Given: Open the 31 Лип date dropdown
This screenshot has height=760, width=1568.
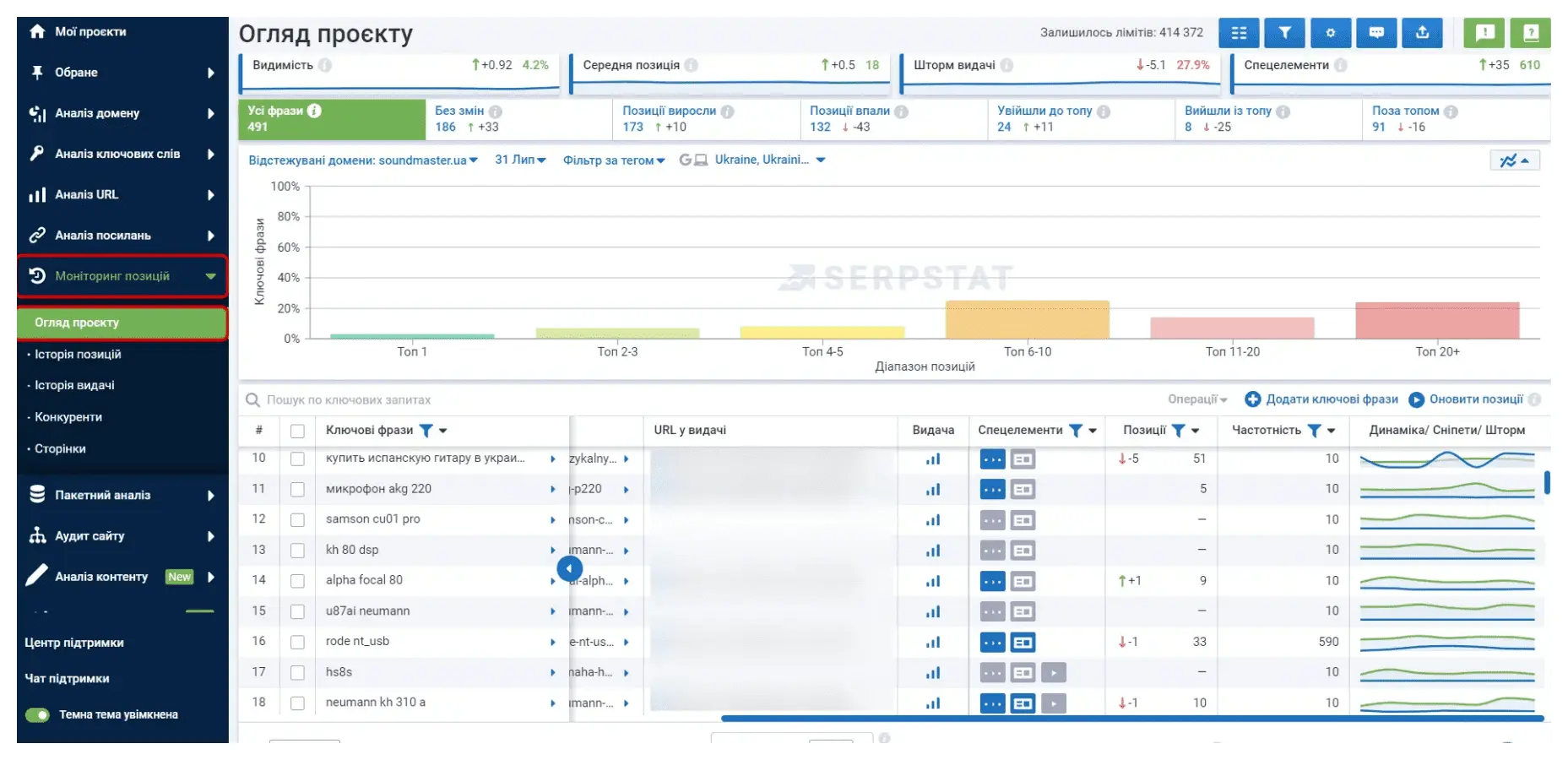Looking at the screenshot, I should coord(520,160).
